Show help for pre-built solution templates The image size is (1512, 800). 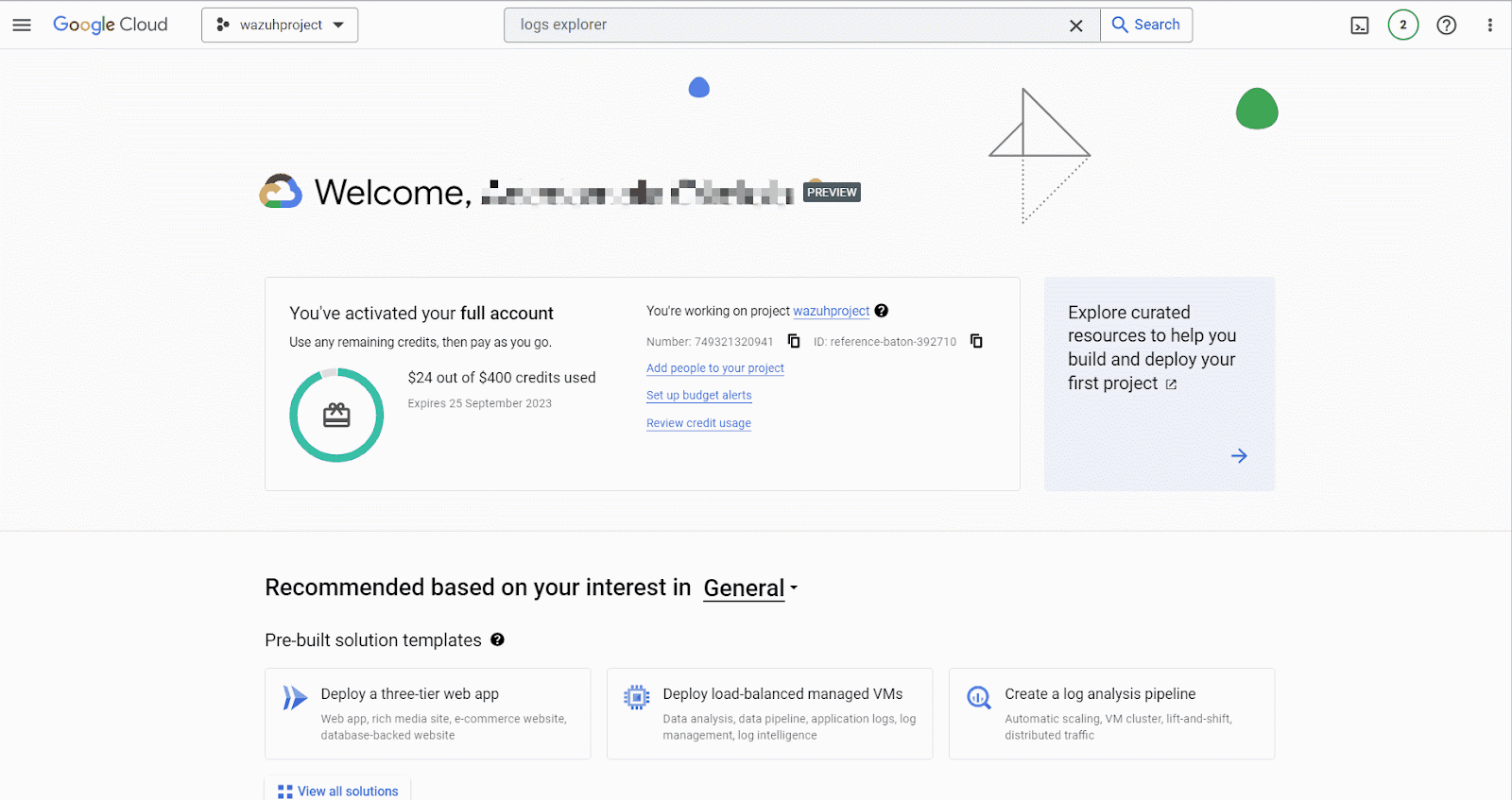pos(498,639)
